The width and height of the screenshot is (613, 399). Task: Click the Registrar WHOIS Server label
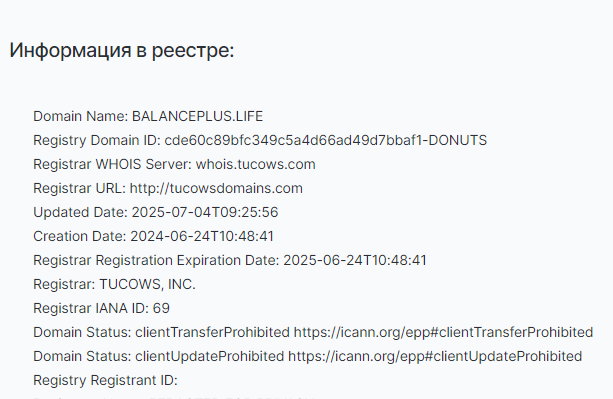(x=113, y=165)
